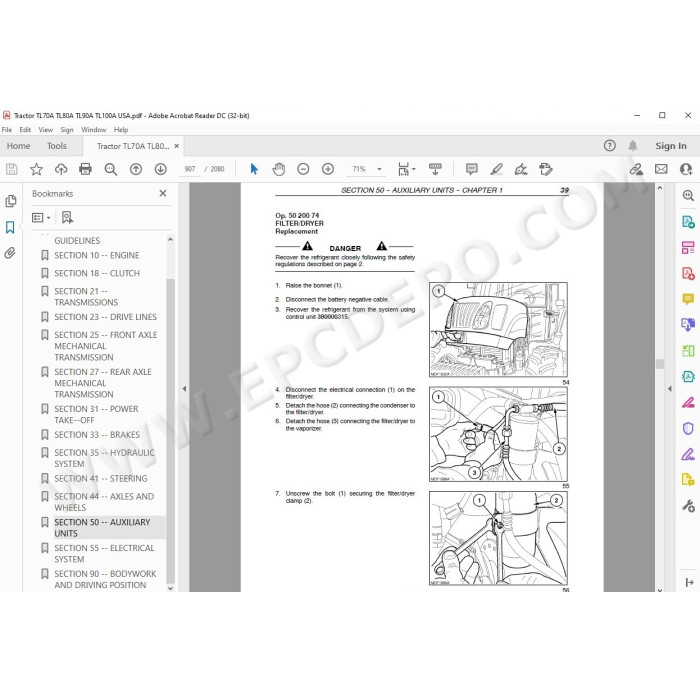This screenshot has height=700, width=700.
Task: Switch to the Tools tab
Action: (x=57, y=146)
